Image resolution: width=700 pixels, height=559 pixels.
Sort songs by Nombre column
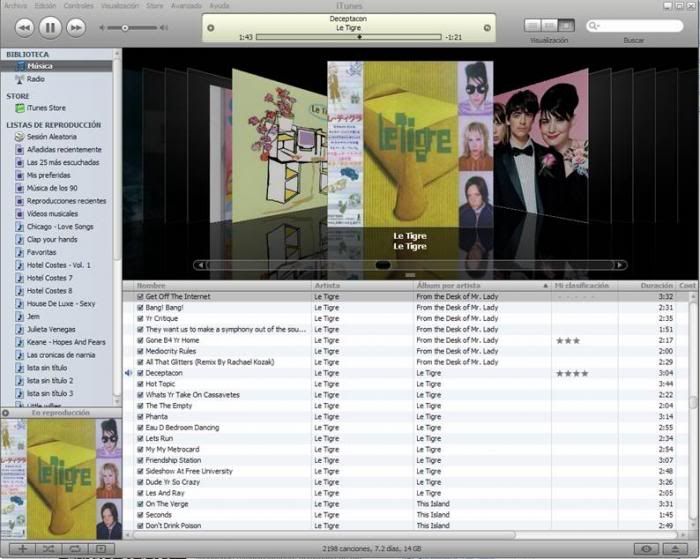(x=223, y=286)
